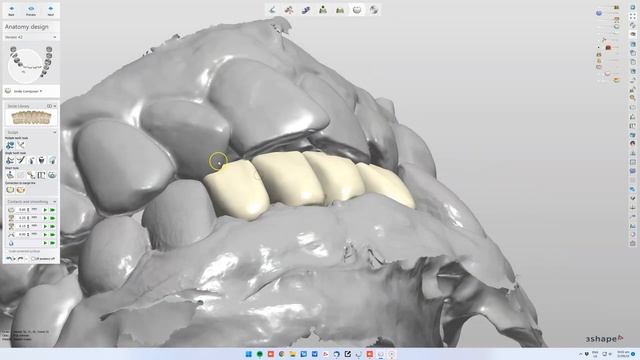Choose the third Smart tools icon
This screenshot has width=640, height=360.
click(x=31, y=175)
